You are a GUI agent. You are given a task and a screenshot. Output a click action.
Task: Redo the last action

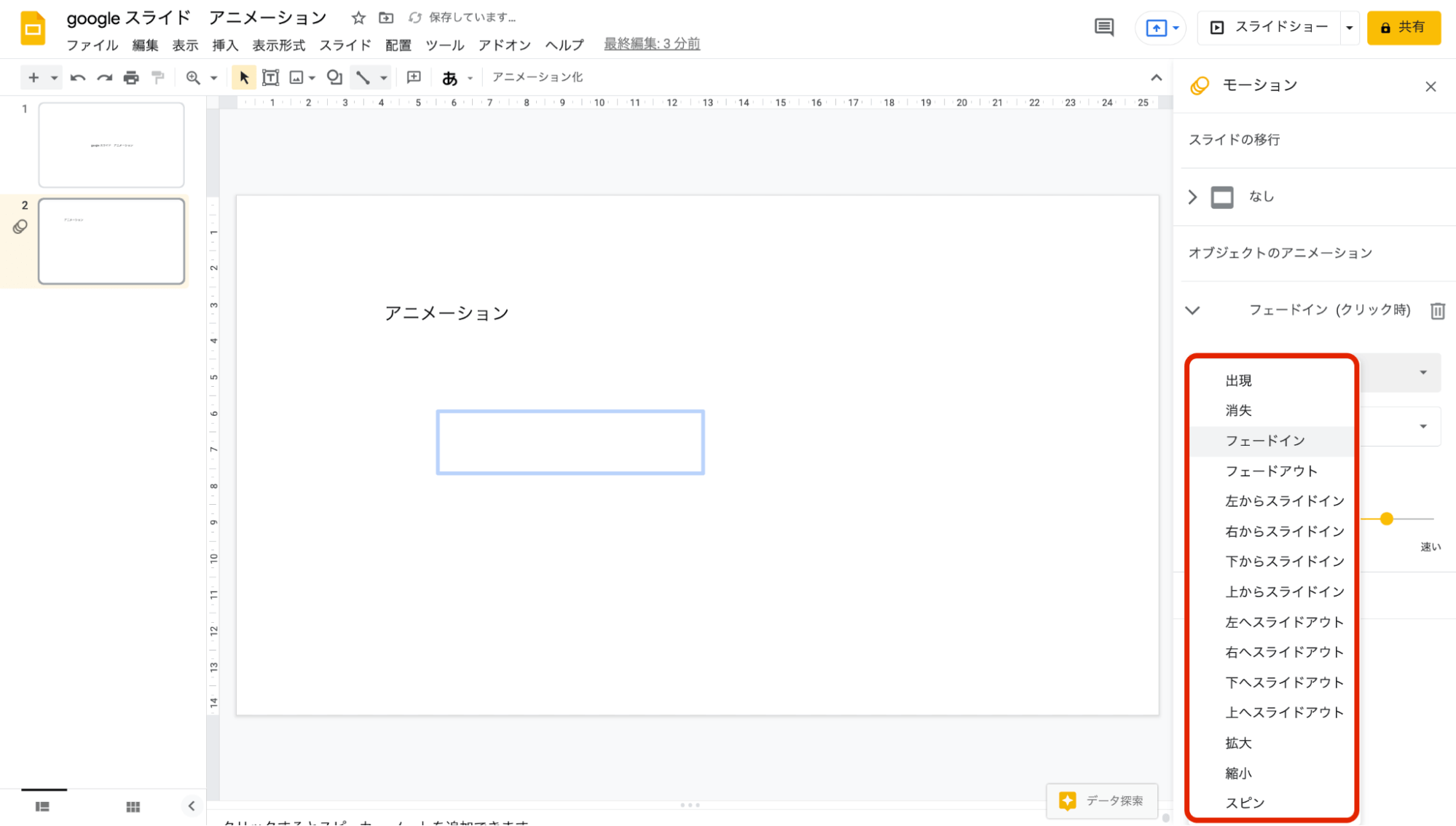coord(105,77)
